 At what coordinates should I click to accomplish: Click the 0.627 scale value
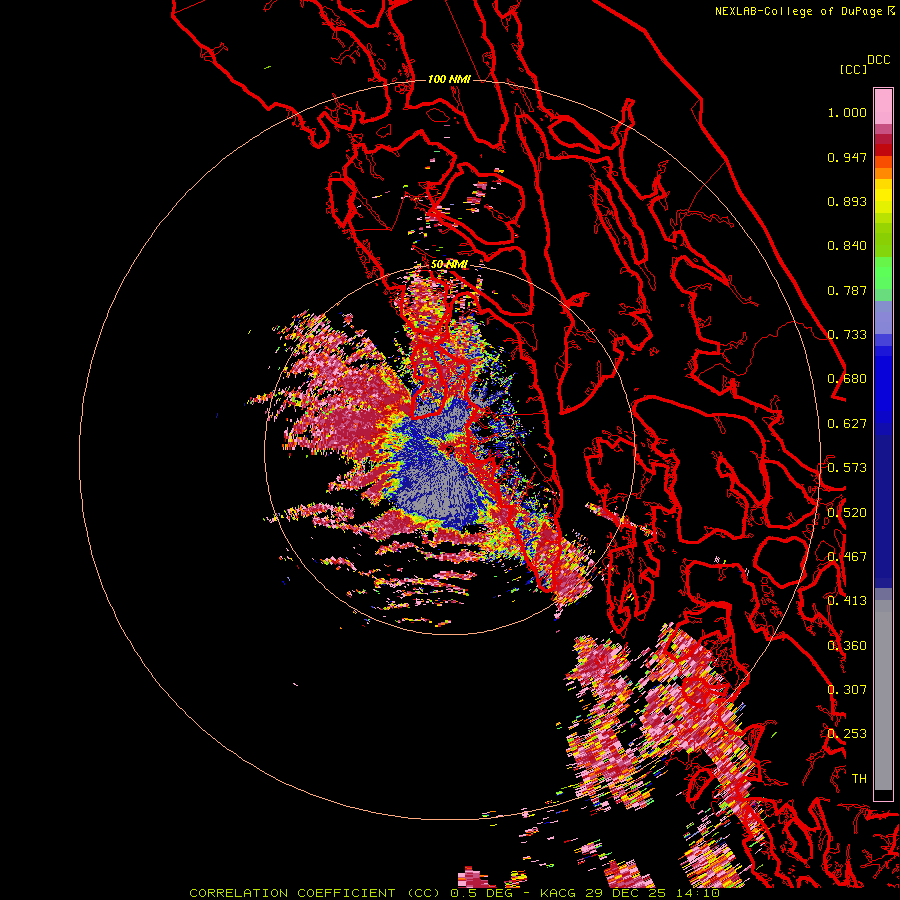[x=847, y=424]
